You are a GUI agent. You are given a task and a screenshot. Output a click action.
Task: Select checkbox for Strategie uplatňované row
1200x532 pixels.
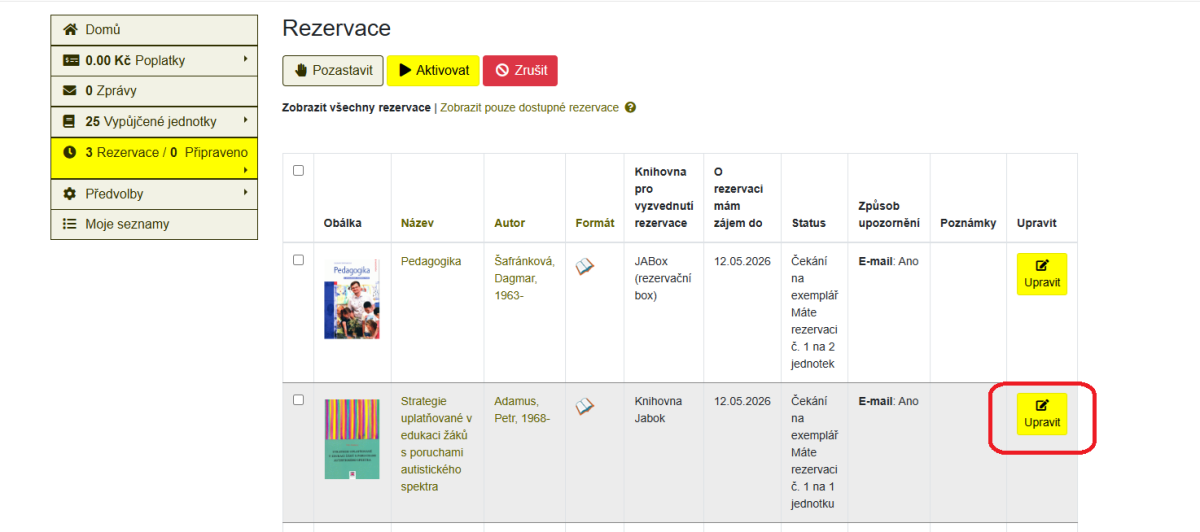pyautogui.click(x=298, y=400)
